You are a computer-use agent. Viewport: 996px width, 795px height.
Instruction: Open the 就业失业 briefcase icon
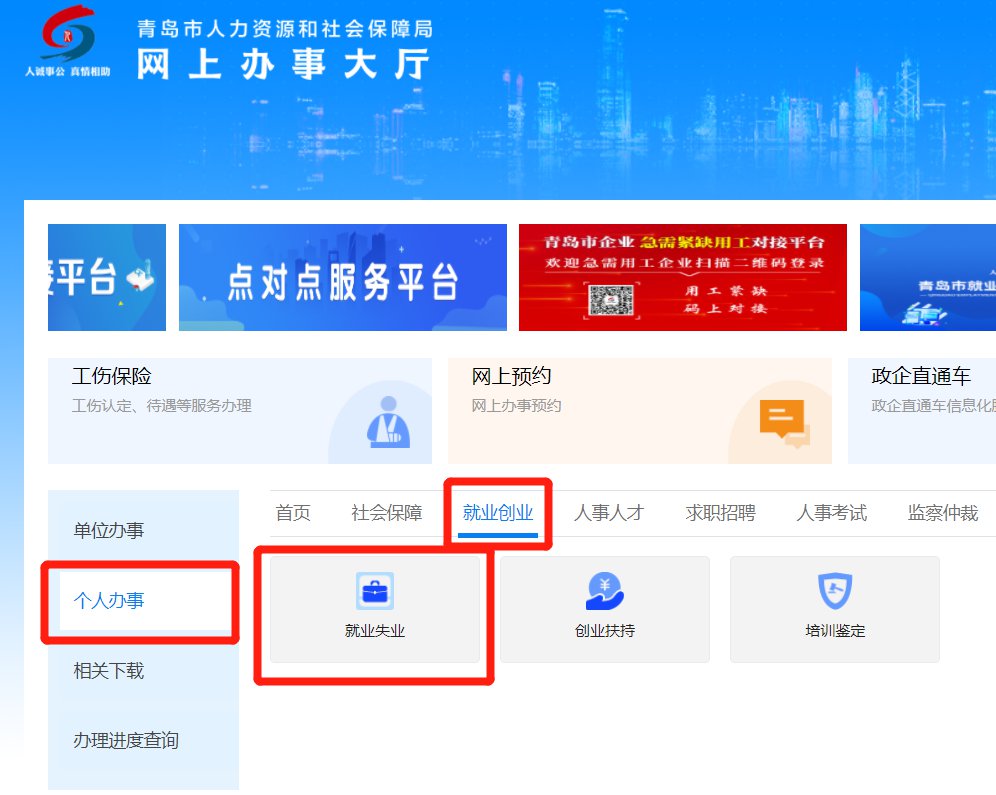pos(375,591)
